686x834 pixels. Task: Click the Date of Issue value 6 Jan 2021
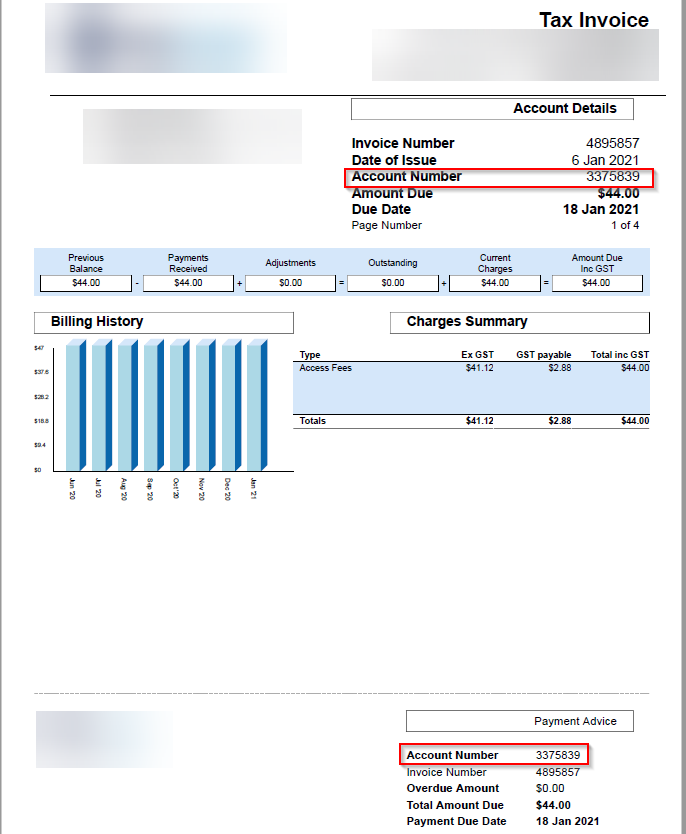[x=605, y=160]
